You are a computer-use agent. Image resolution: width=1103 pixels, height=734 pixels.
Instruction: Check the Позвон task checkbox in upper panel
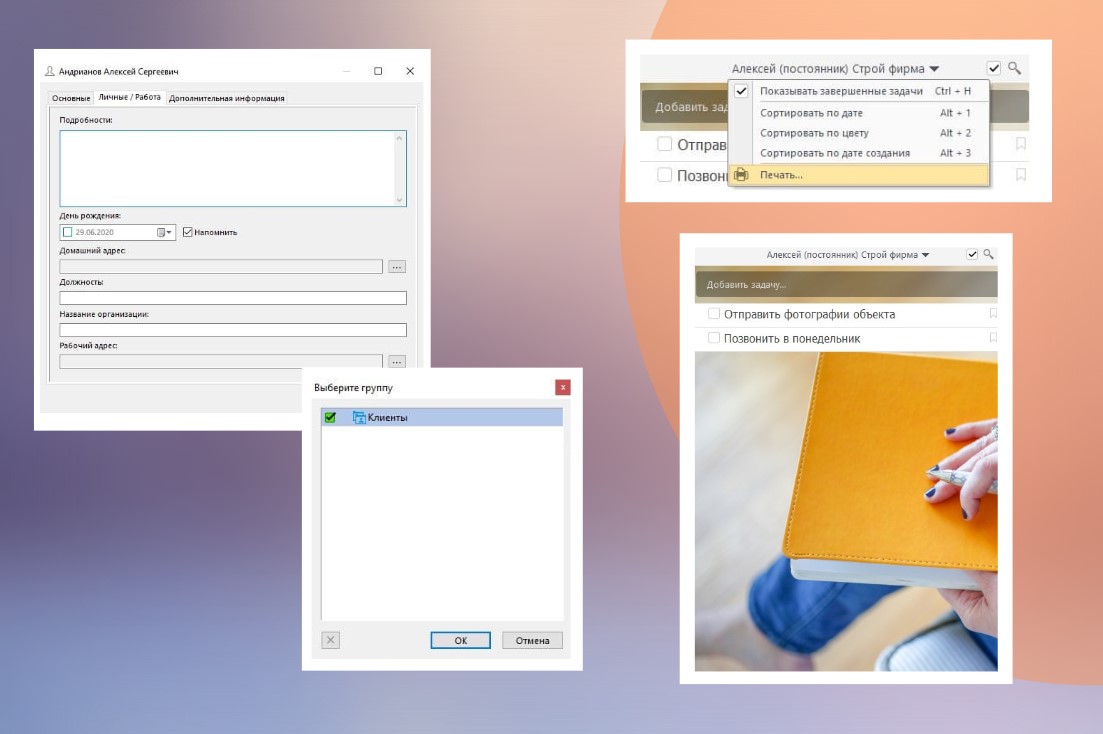[664, 175]
